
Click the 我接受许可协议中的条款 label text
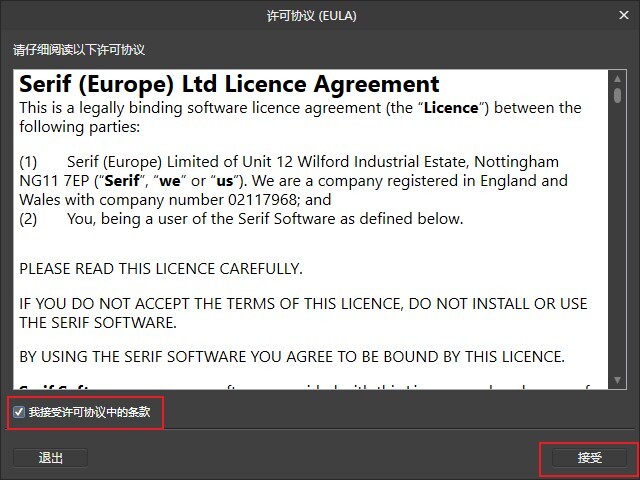coord(89,412)
